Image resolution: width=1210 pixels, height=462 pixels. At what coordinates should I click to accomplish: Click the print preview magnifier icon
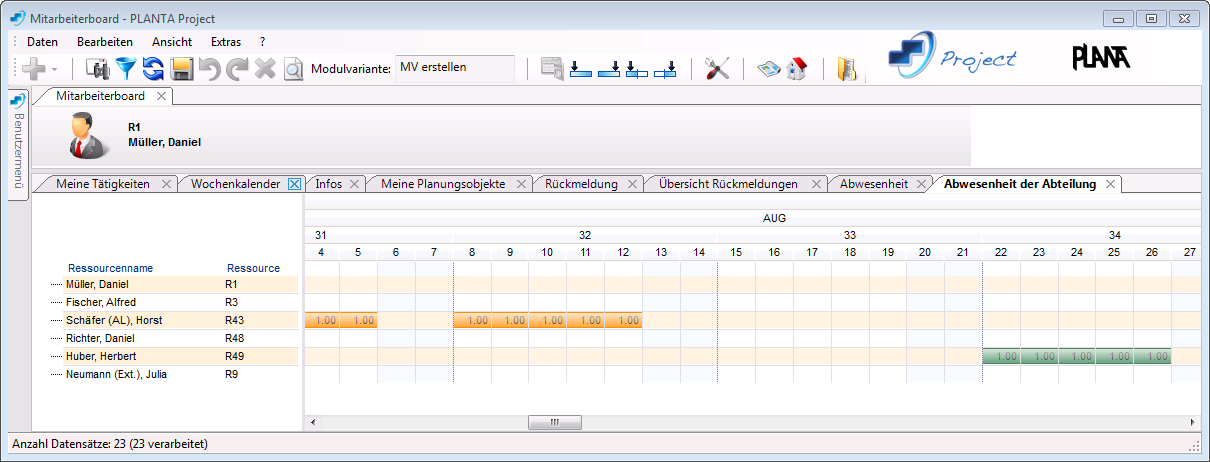click(293, 68)
